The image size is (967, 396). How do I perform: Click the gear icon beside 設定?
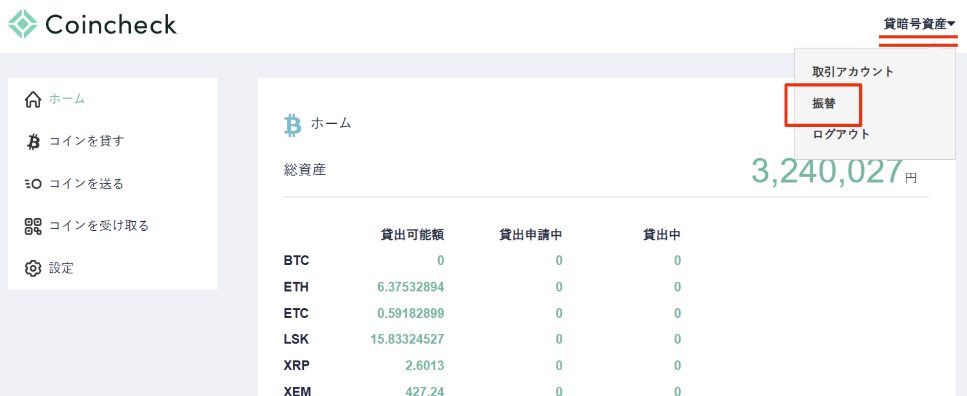pyautogui.click(x=33, y=268)
